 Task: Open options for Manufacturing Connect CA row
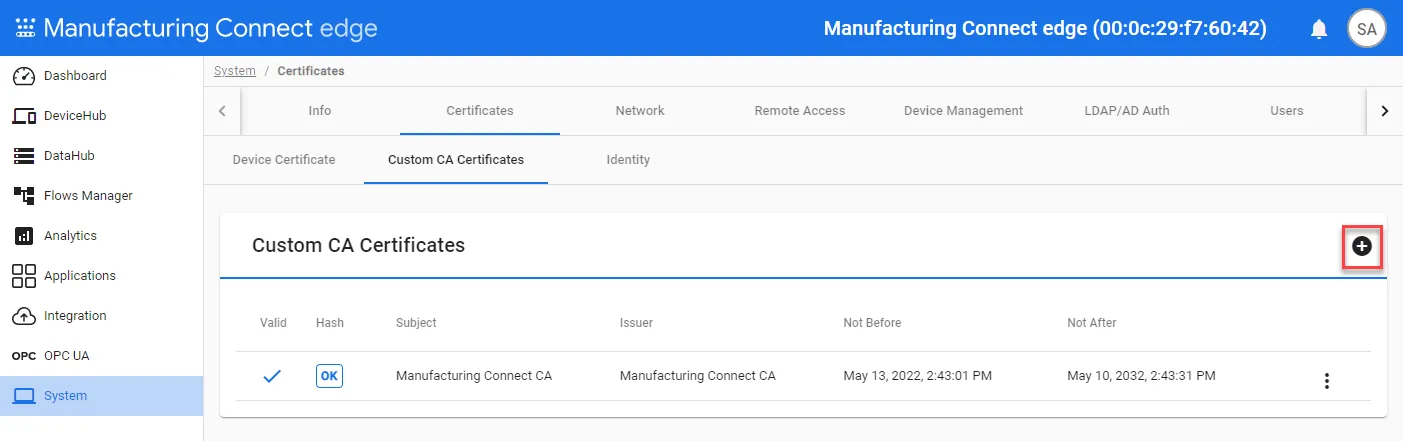[x=1327, y=381]
